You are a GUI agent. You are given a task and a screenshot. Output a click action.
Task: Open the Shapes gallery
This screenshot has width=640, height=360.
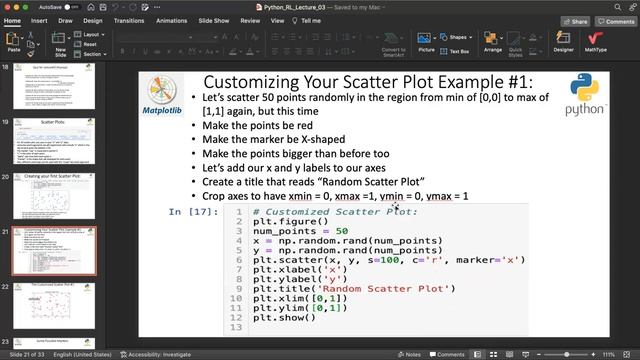[456, 37]
